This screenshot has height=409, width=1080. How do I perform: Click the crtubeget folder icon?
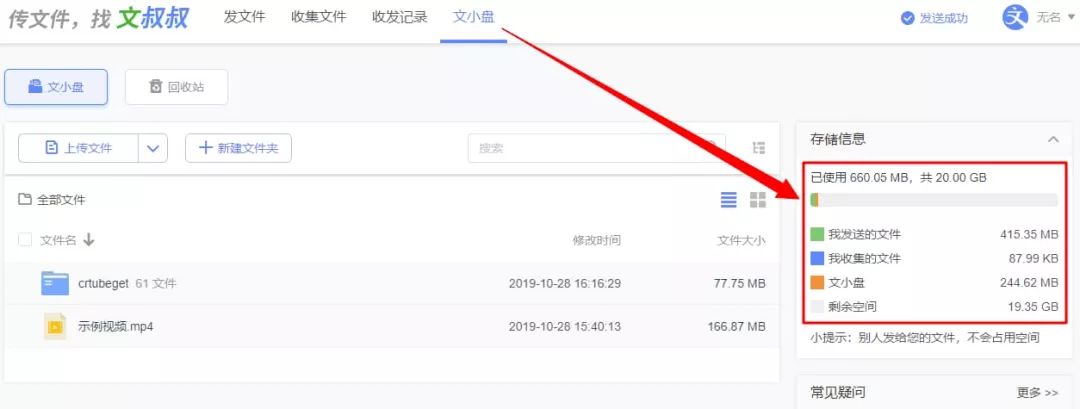point(55,283)
